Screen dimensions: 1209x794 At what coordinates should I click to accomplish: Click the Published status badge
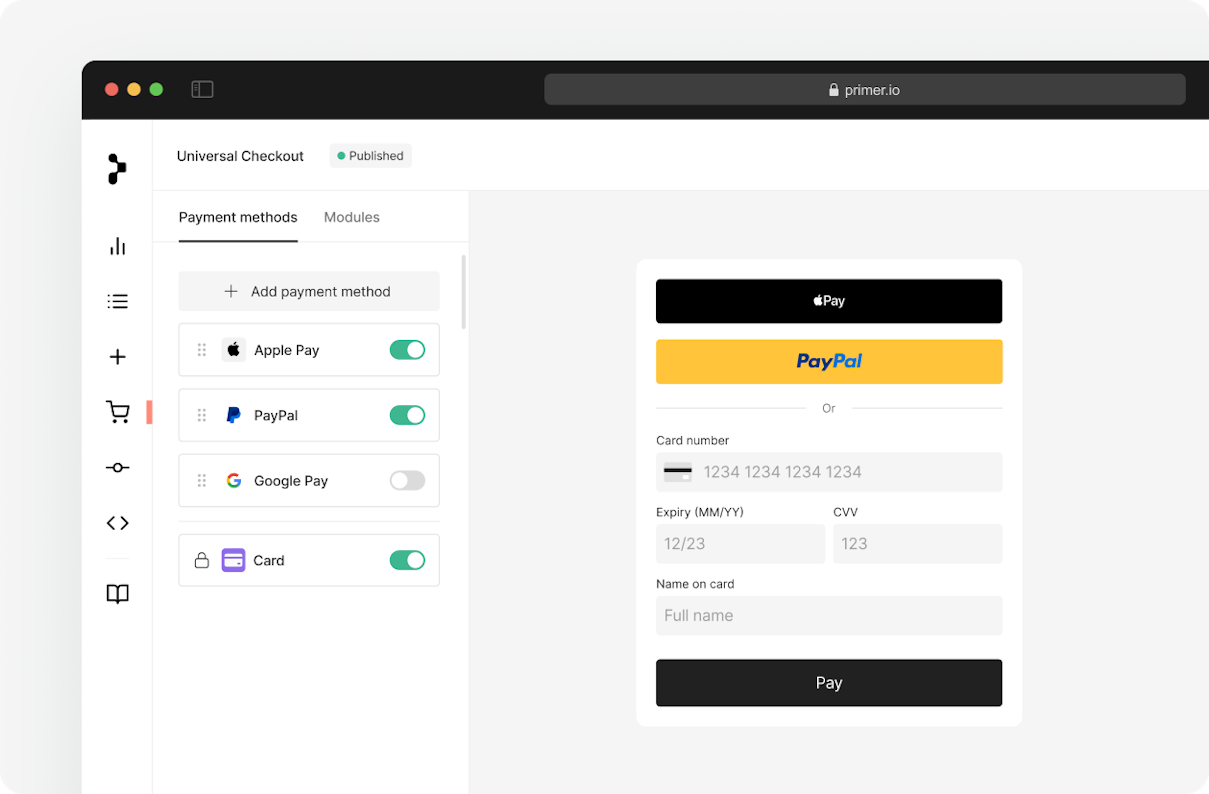coord(371,156)
